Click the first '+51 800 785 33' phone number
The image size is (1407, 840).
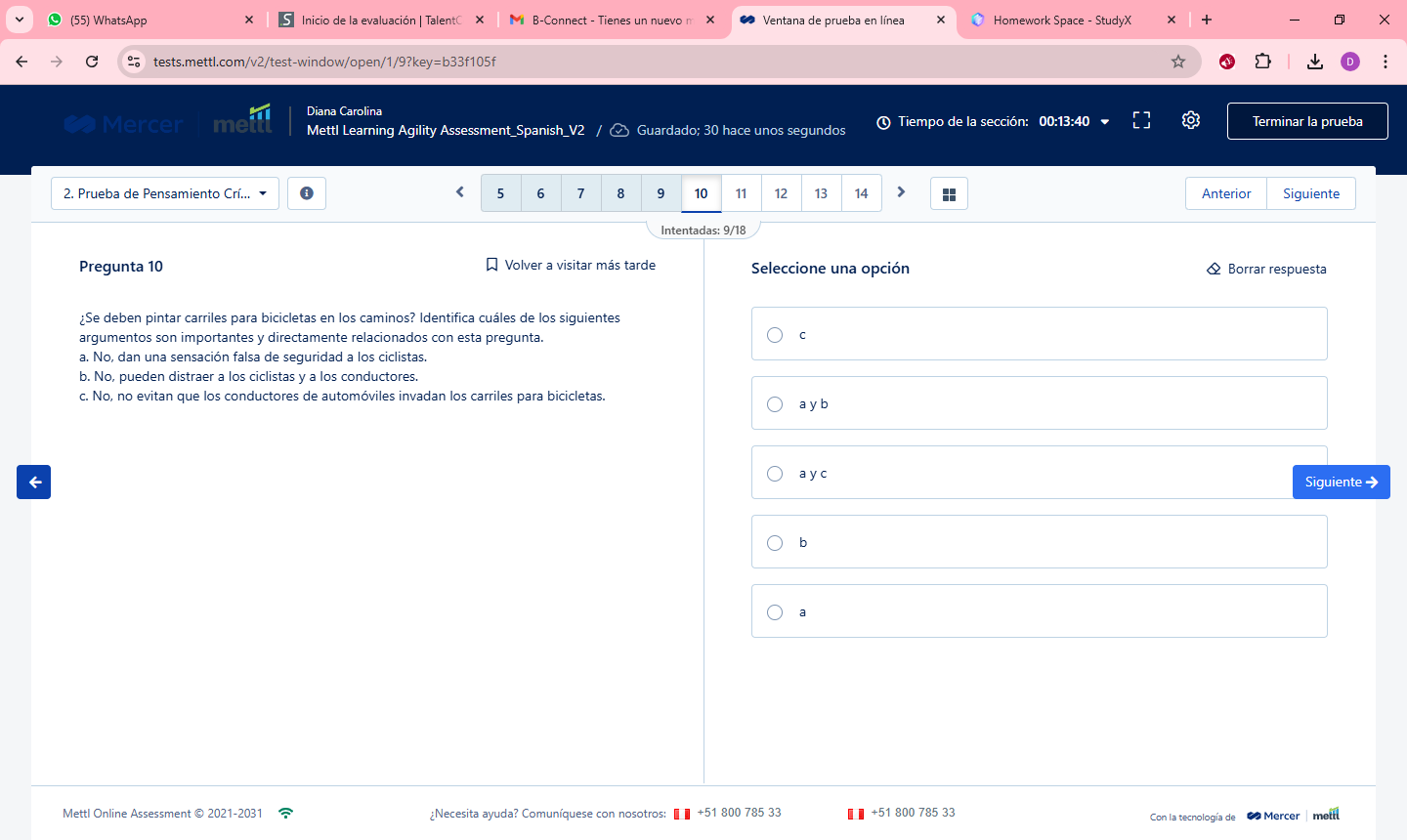[x=739, y=813]
